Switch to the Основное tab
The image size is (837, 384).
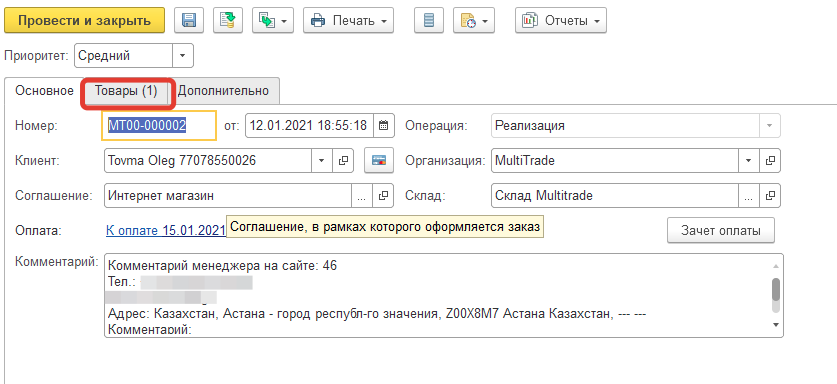(x=44, y=91)
